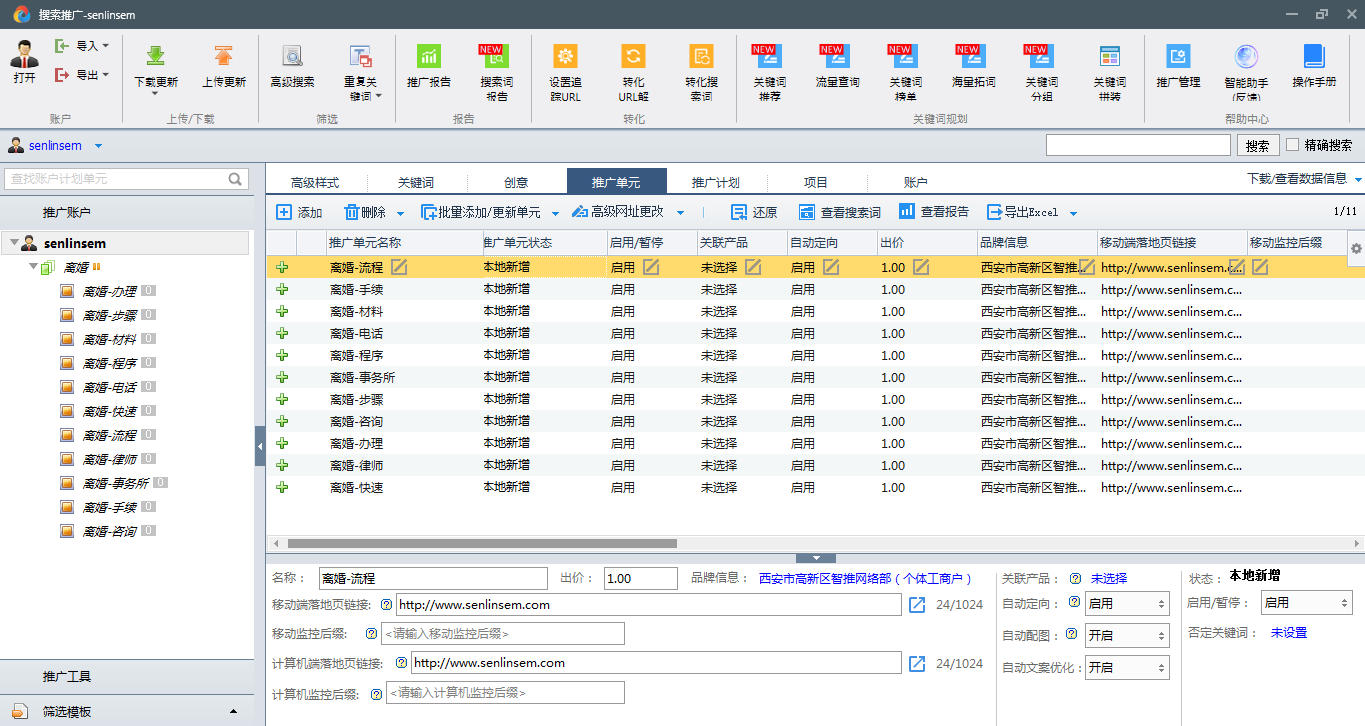1365x726 pixels.
Task: Switch to the 推广计划 tab
Action: tap(716, 182)
